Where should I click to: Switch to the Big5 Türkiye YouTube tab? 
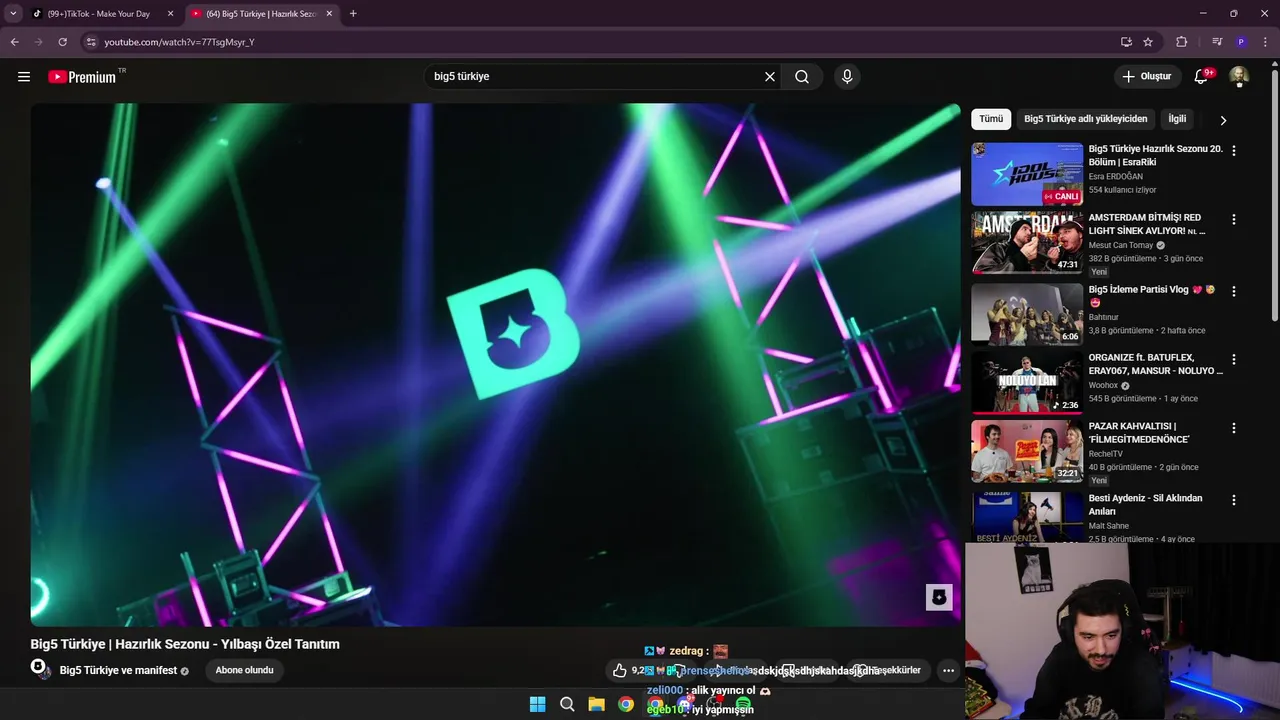(262, 14)
